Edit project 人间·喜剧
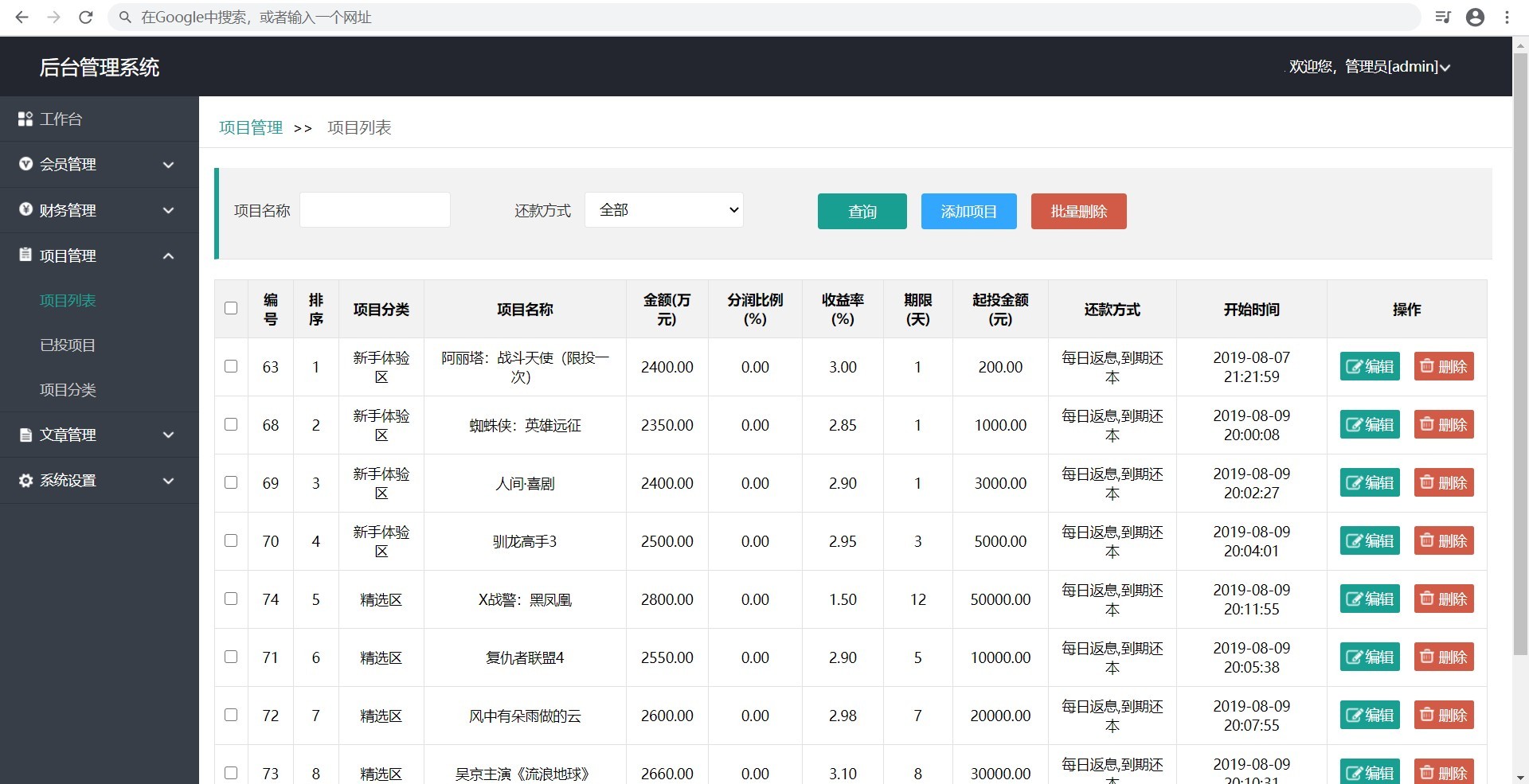1529x784 pixels. 1370,482
